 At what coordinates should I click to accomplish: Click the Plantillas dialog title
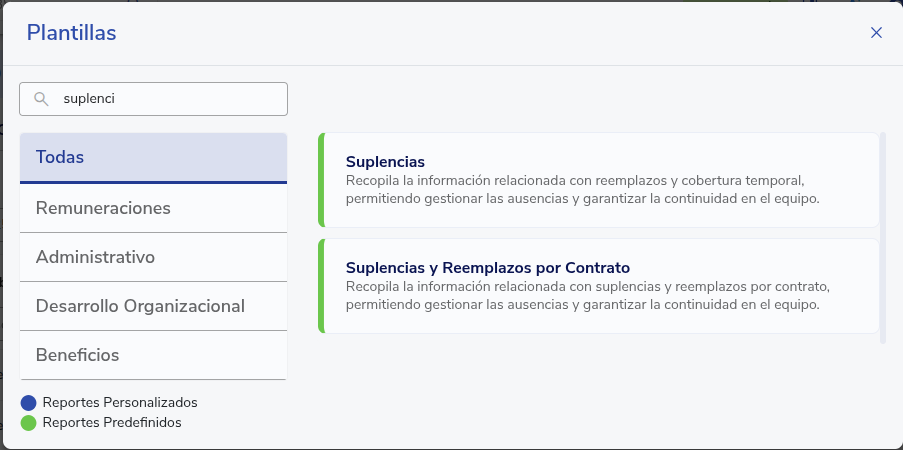point(72,33)
